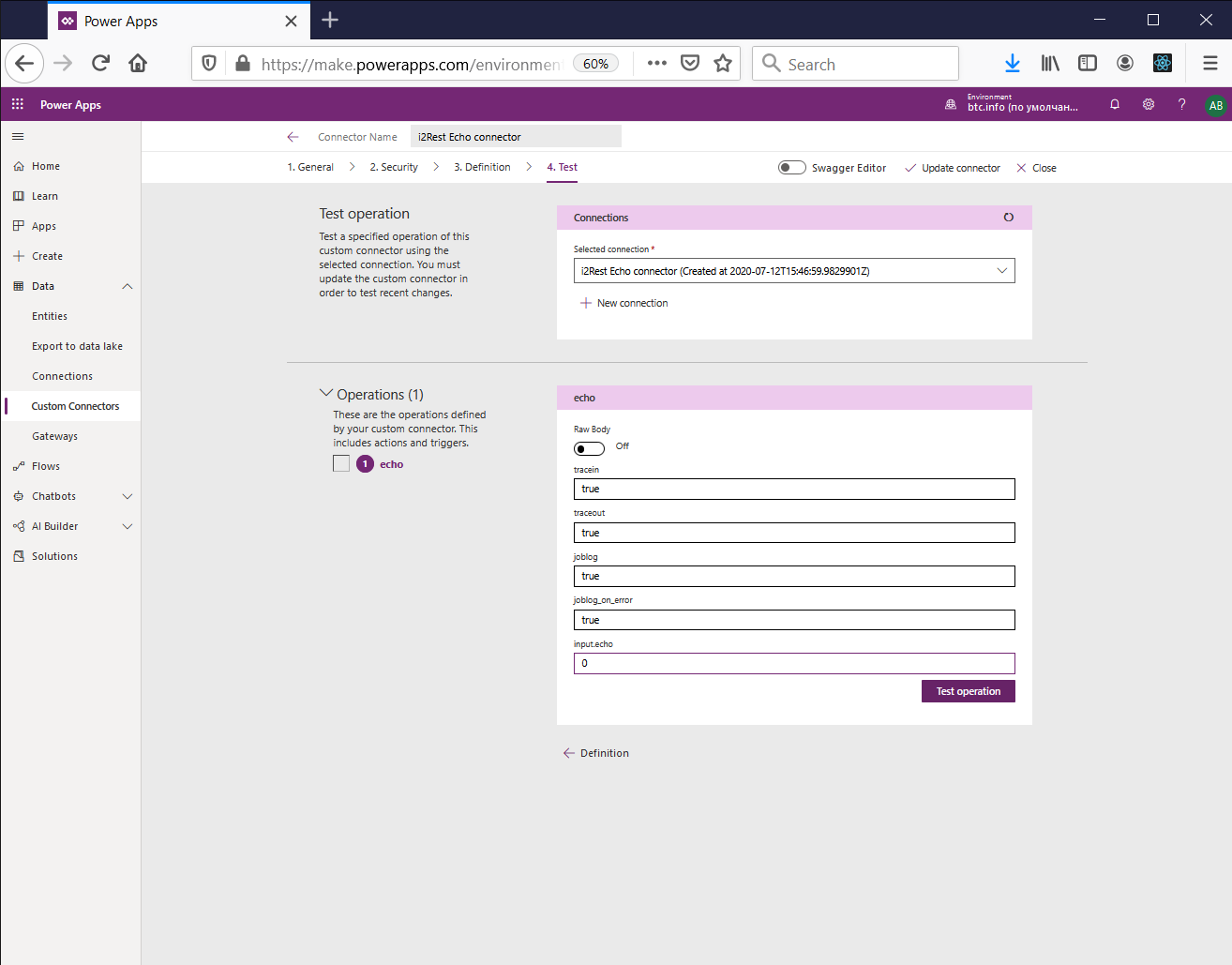The width and height of the screenshot is (1232, 965).
Task: Open the AB account avatar
Action: click(1216, 105)
